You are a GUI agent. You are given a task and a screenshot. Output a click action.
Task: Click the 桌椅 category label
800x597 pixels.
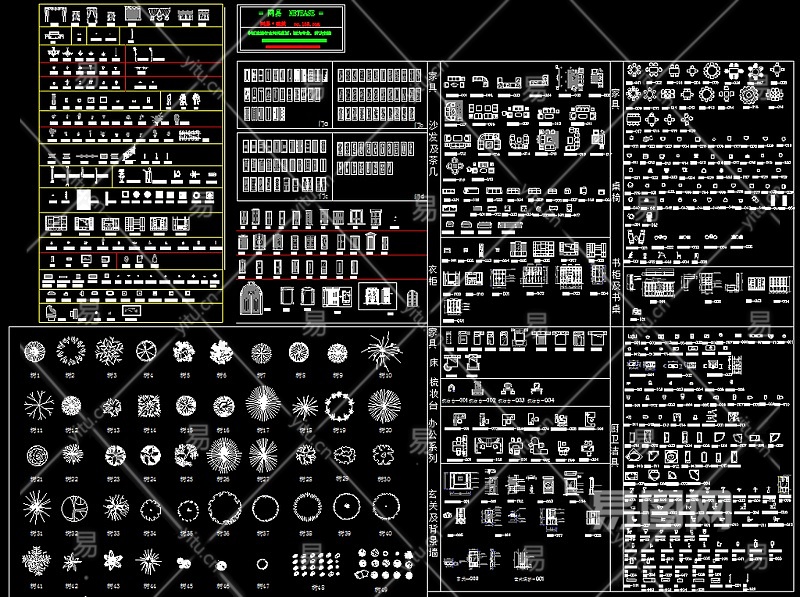[x=616, y=191]
